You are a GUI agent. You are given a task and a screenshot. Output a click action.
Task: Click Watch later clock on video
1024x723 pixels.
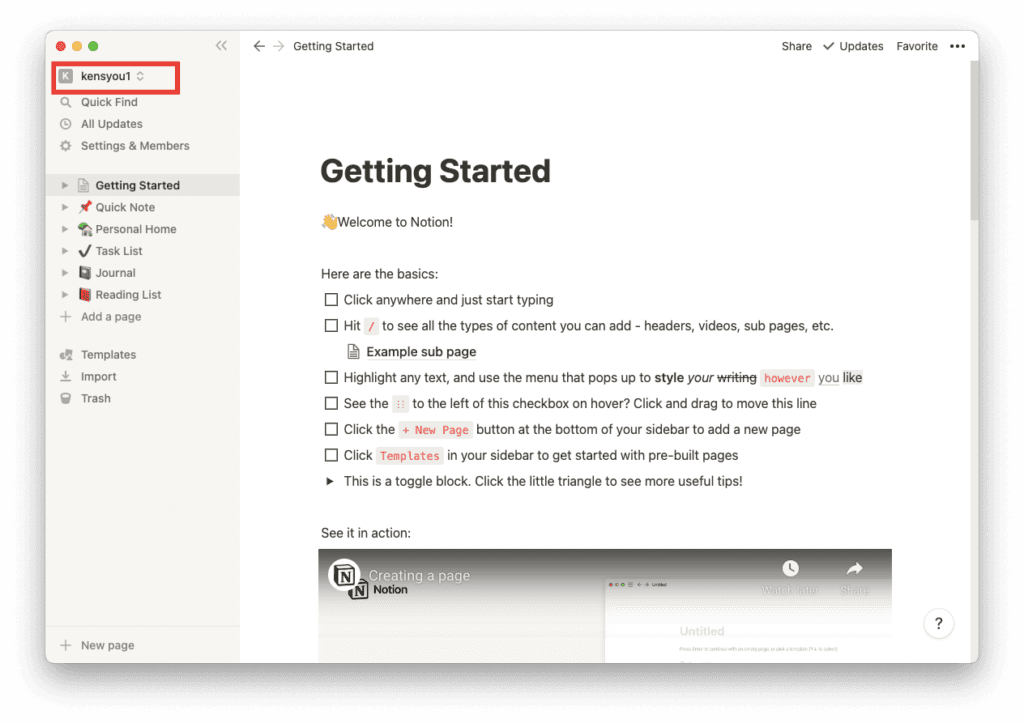point(790,569)
